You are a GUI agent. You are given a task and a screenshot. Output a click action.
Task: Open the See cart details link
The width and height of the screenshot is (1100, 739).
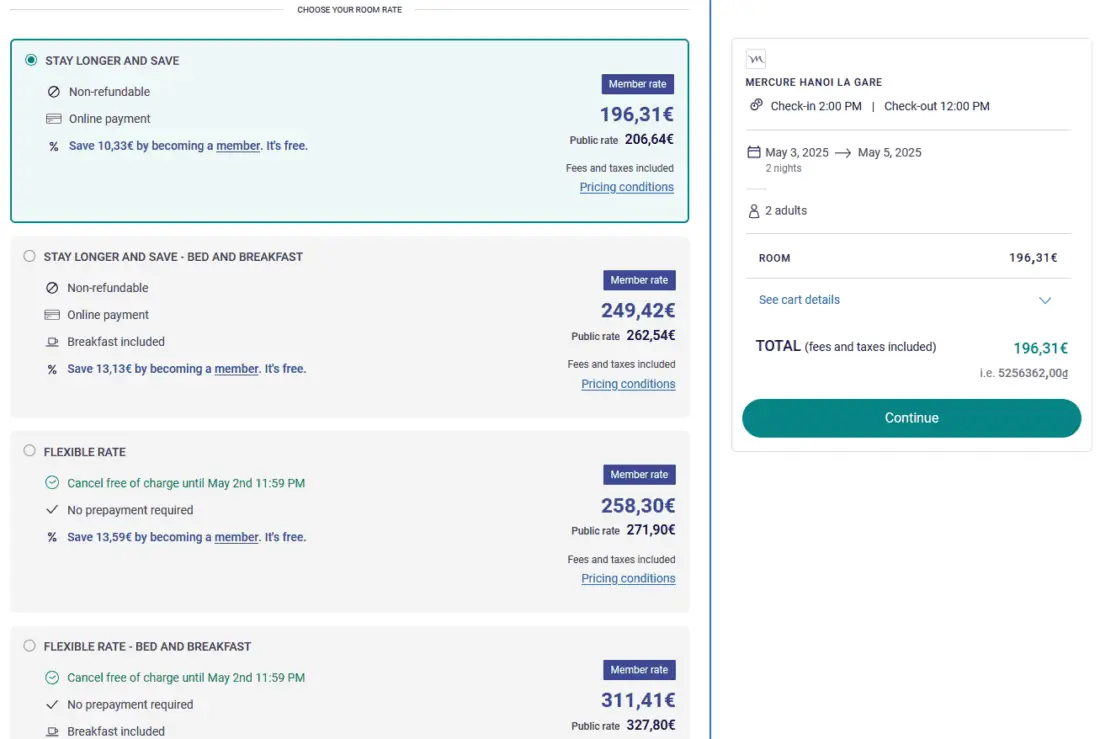799,300
